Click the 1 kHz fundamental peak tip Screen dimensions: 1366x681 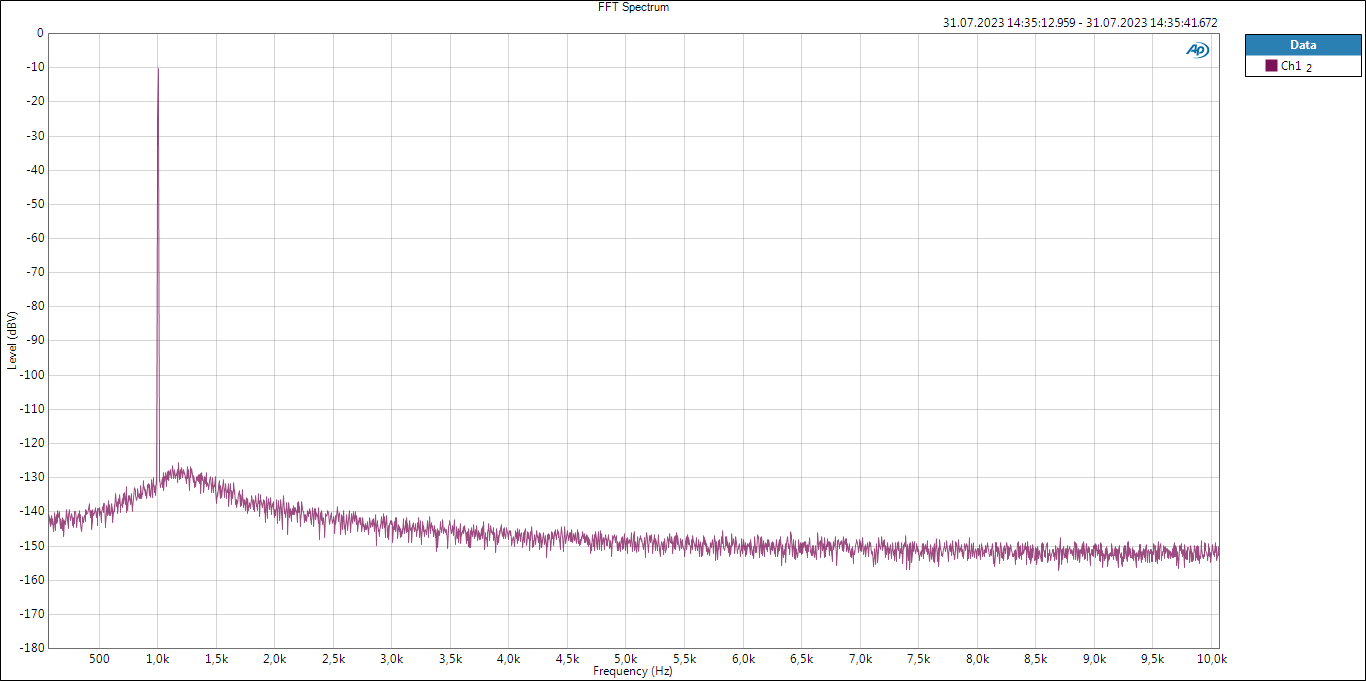point(158,68)
